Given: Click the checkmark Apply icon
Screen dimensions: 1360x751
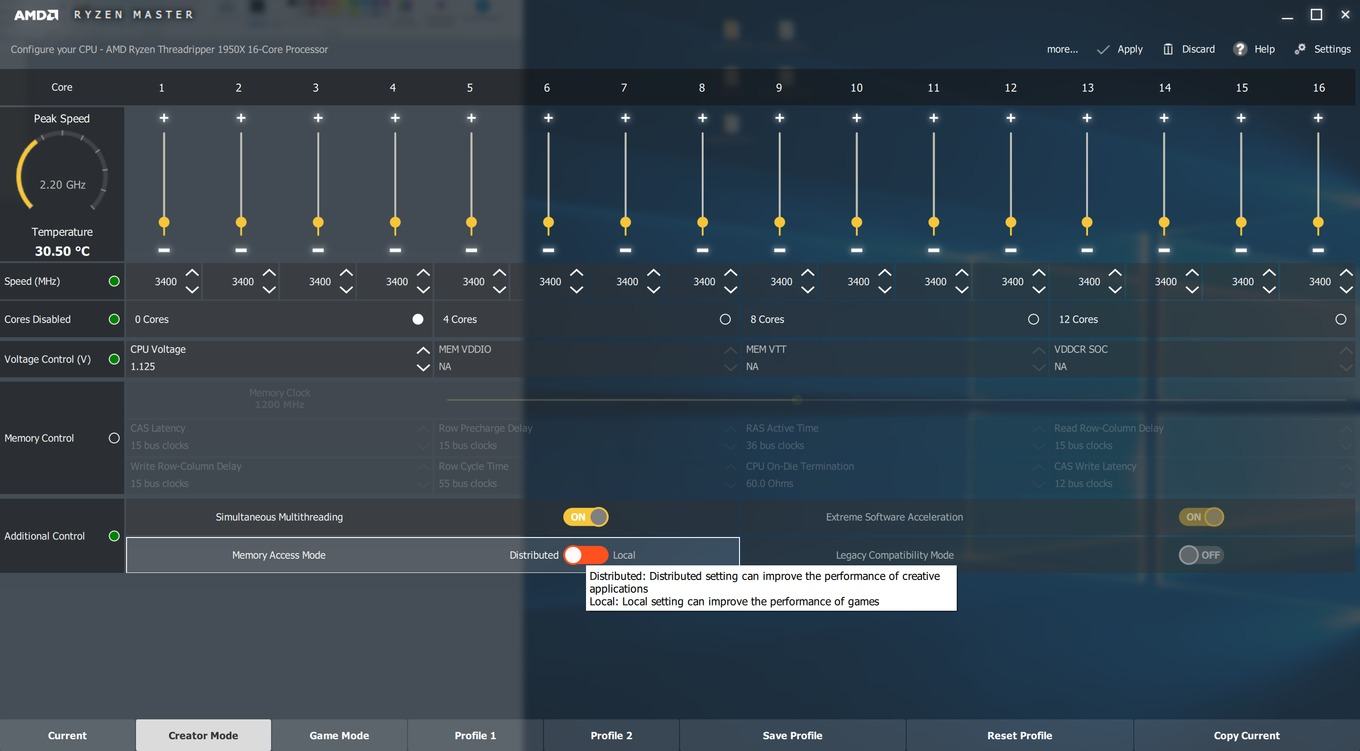Looking at the screenshot, I should (1103, 49).
